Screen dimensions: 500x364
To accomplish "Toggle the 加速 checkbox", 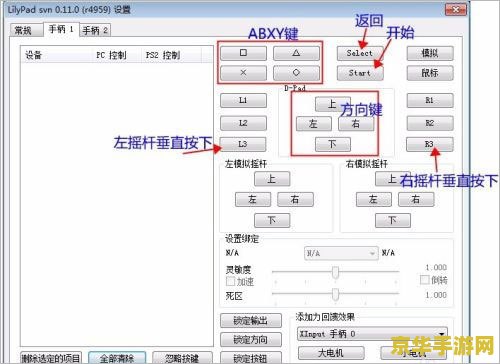I will coord(230,281).
